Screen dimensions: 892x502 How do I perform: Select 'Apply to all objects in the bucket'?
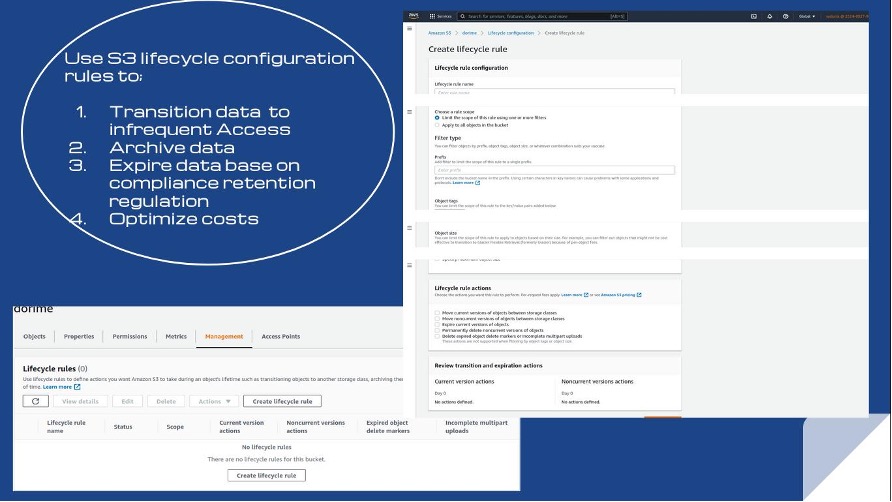tap(437, 125)
